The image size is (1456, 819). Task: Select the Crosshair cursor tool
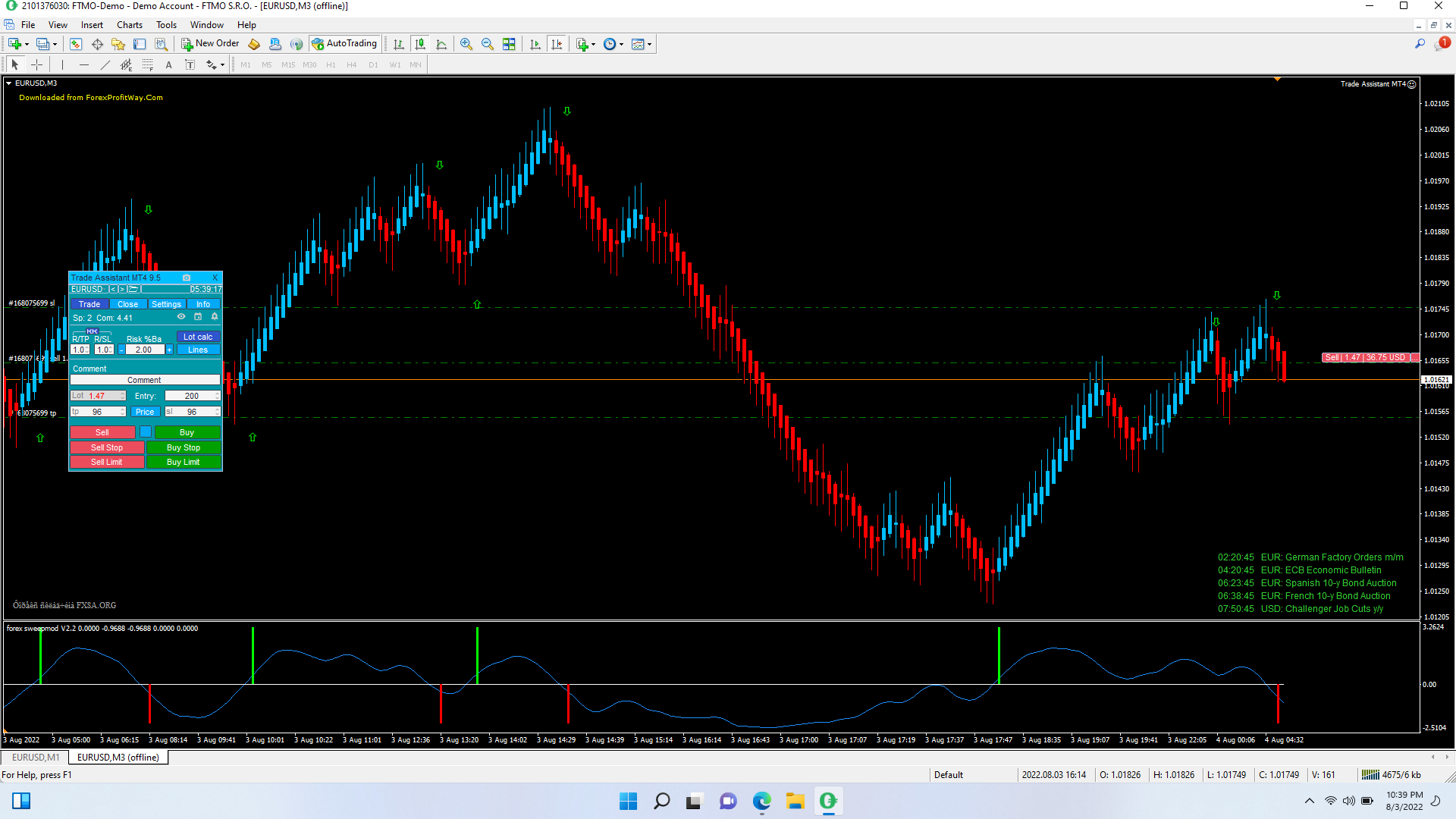coord(36,65)
